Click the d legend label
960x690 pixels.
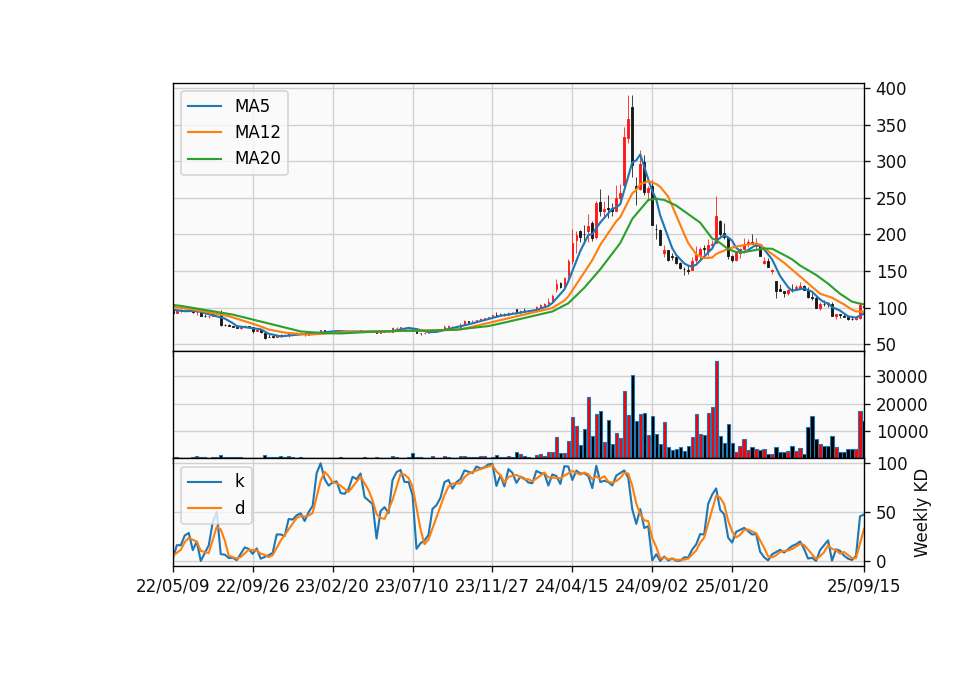tap(240, 508)
